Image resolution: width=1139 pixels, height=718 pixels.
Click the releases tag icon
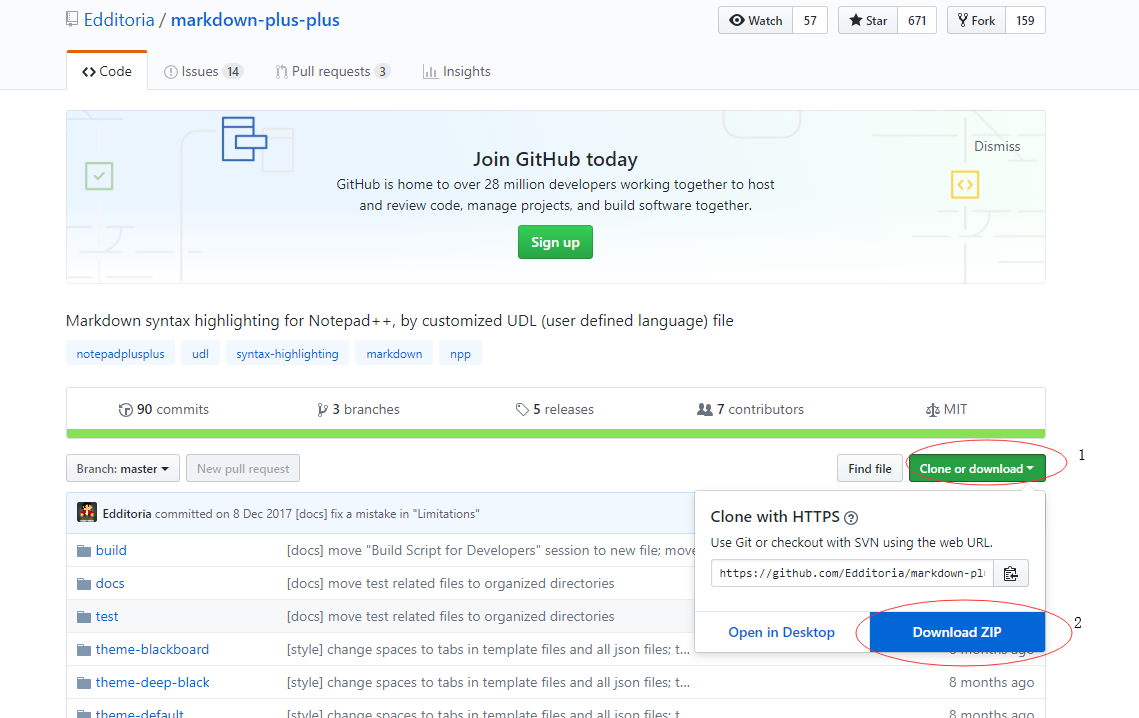coord(522,410)
